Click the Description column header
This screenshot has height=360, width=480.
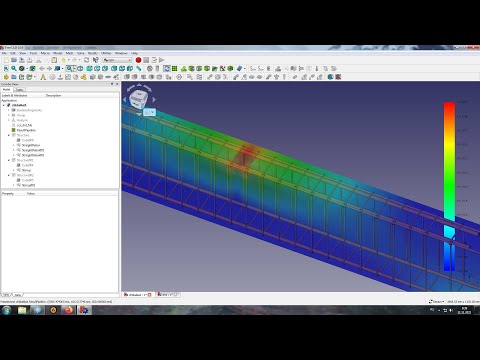(x=53, y=95)
